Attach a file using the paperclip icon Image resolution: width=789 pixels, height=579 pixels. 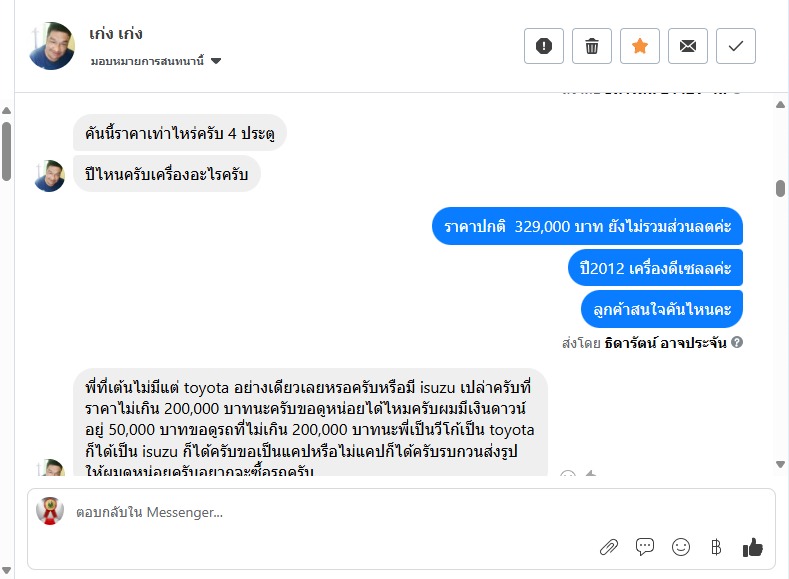608,547
